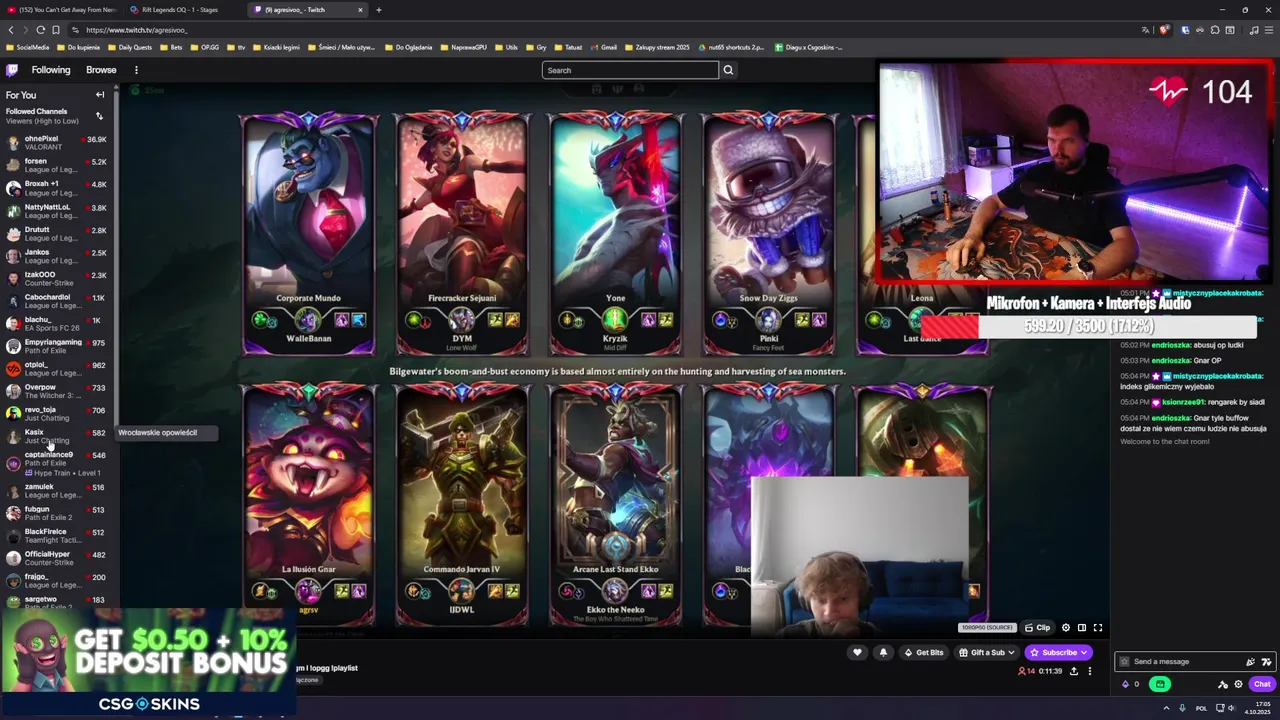Open captainlance9 channel in sidebar

[x=56, y=463]
